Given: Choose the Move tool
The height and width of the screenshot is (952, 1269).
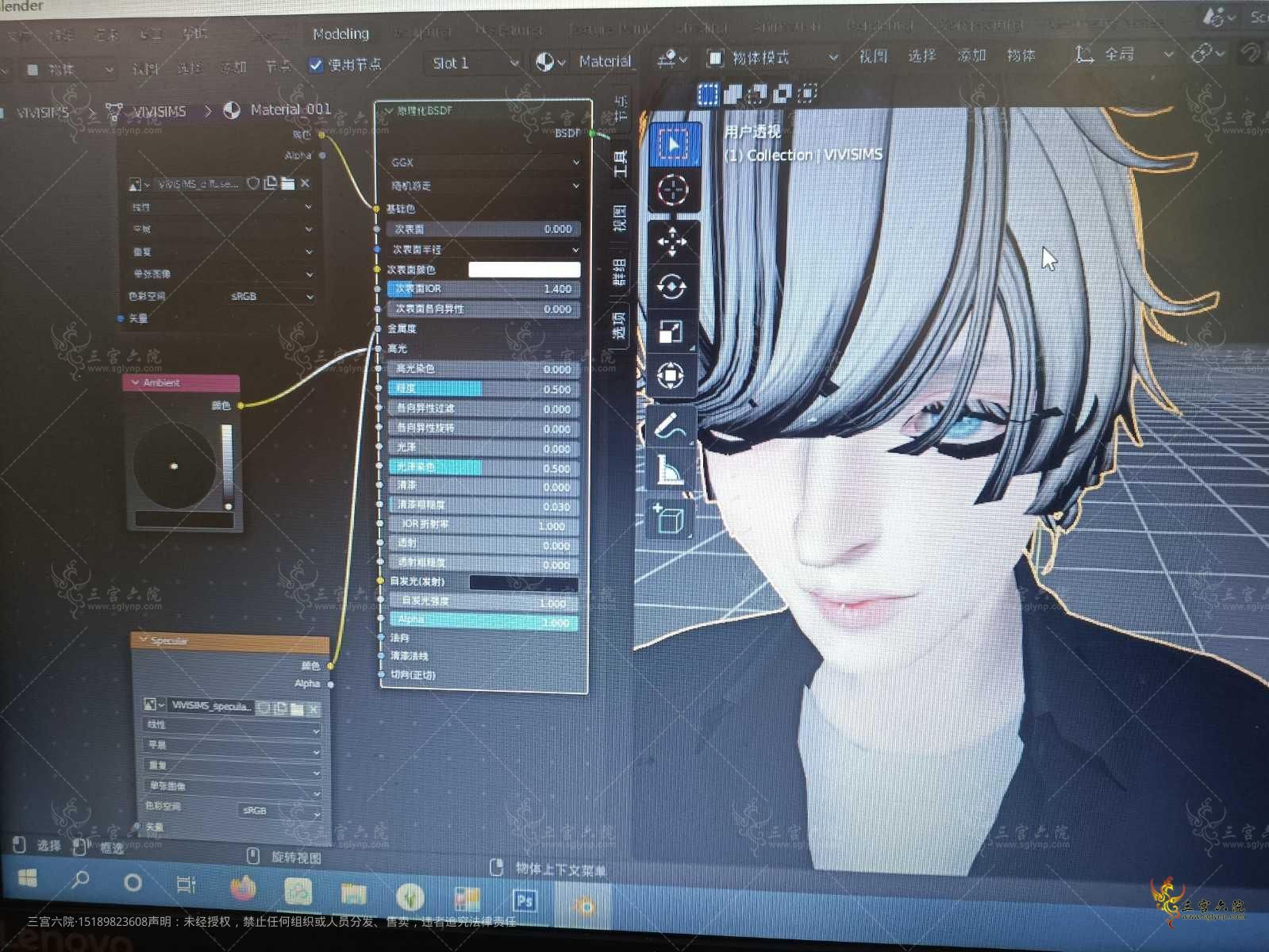Looking at the screenshot, I should coord(672,242).
